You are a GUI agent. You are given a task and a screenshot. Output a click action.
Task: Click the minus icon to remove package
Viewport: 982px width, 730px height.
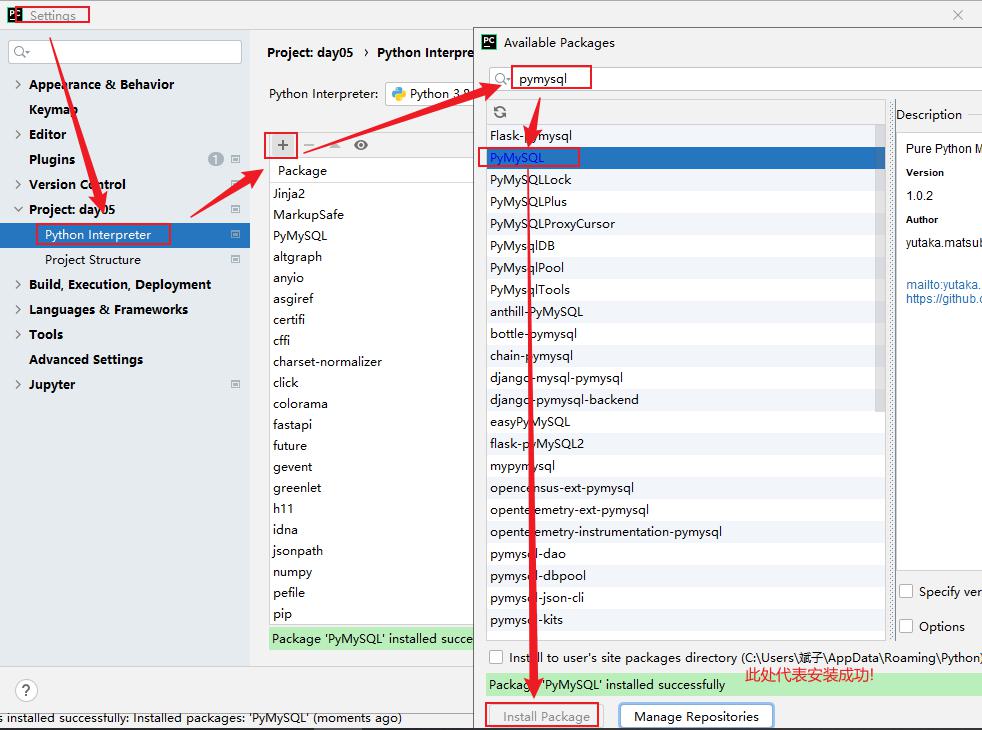[309, 145]
